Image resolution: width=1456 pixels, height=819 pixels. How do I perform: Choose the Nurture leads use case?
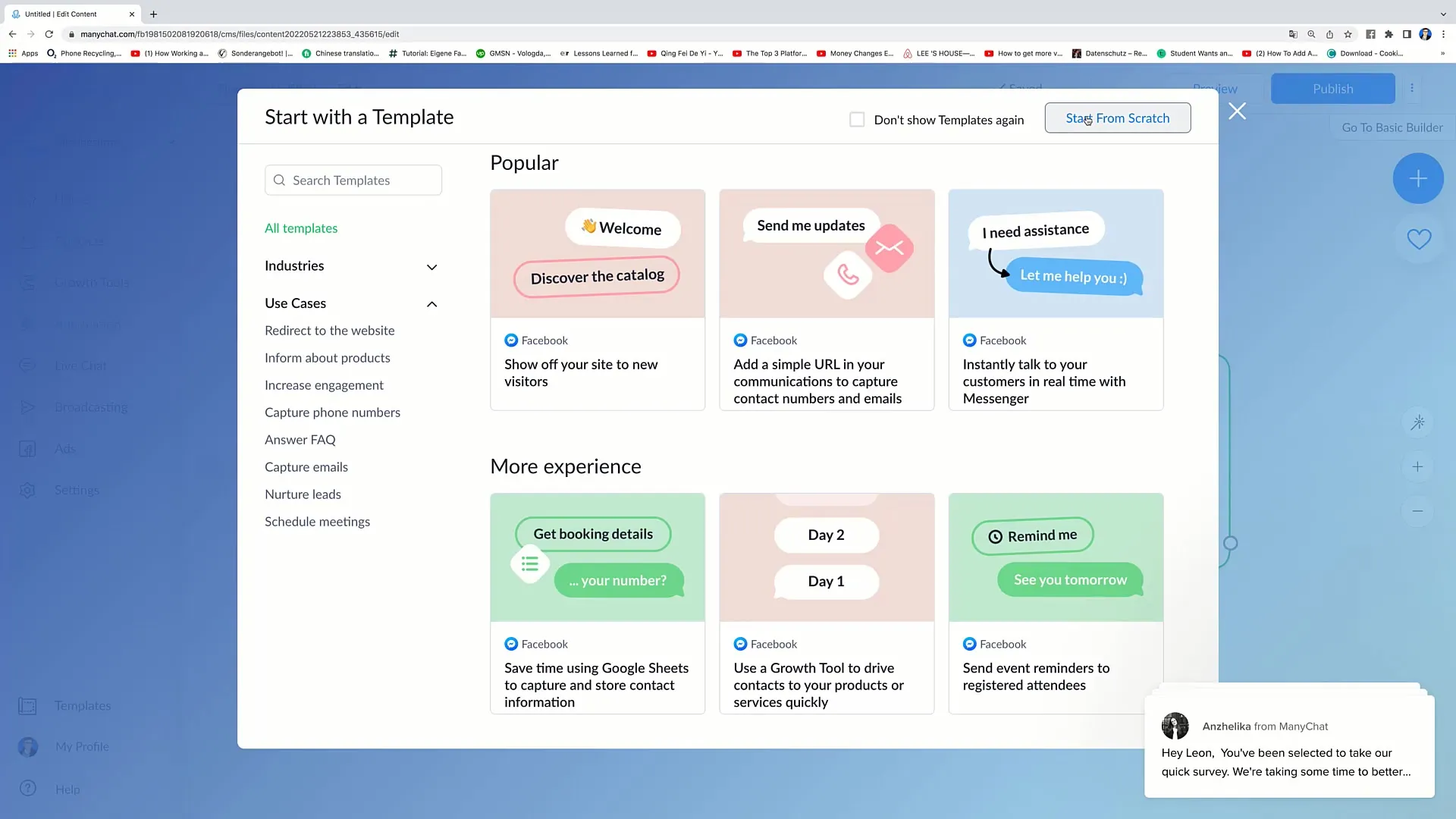click(303, 494)
